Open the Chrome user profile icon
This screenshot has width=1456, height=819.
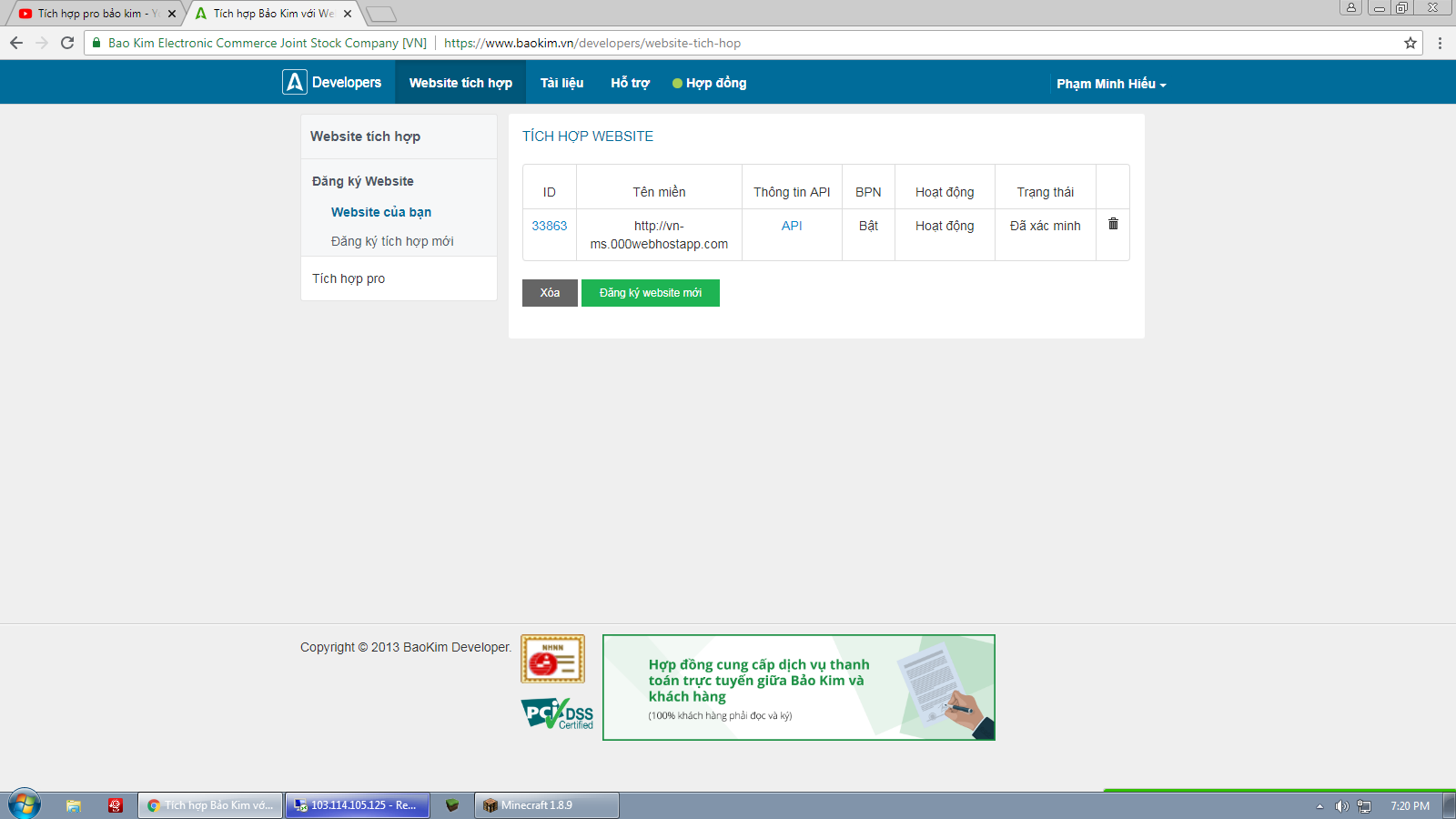(1351, 7)
